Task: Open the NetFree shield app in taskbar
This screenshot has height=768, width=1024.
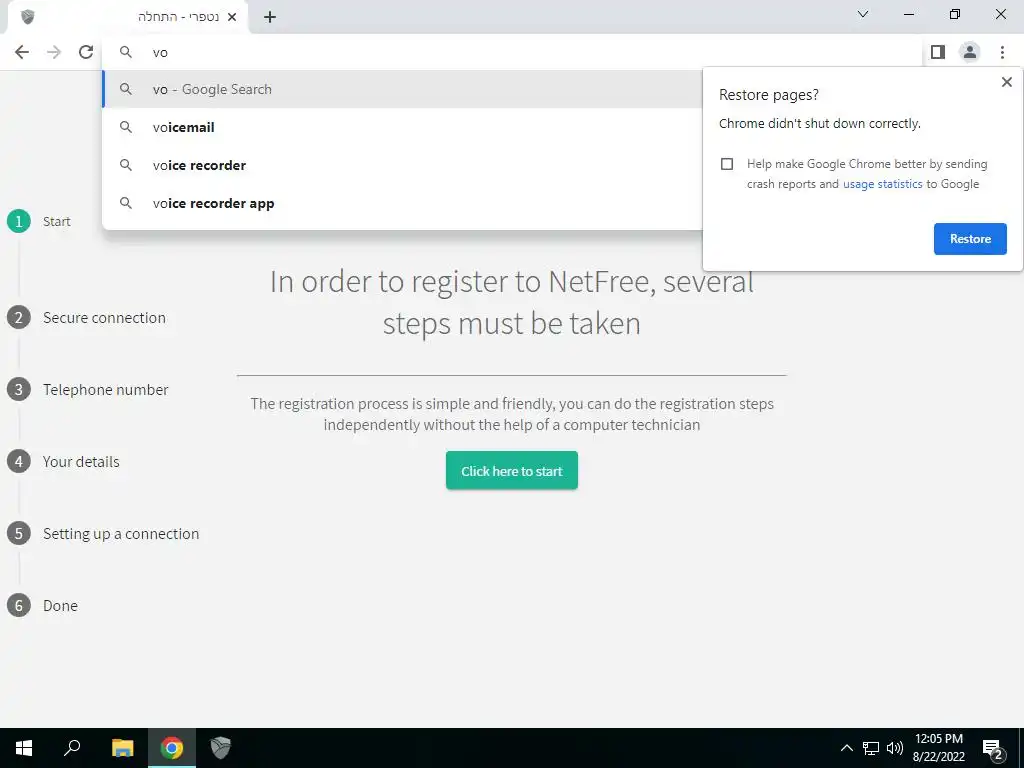Action: coord(221,748)
